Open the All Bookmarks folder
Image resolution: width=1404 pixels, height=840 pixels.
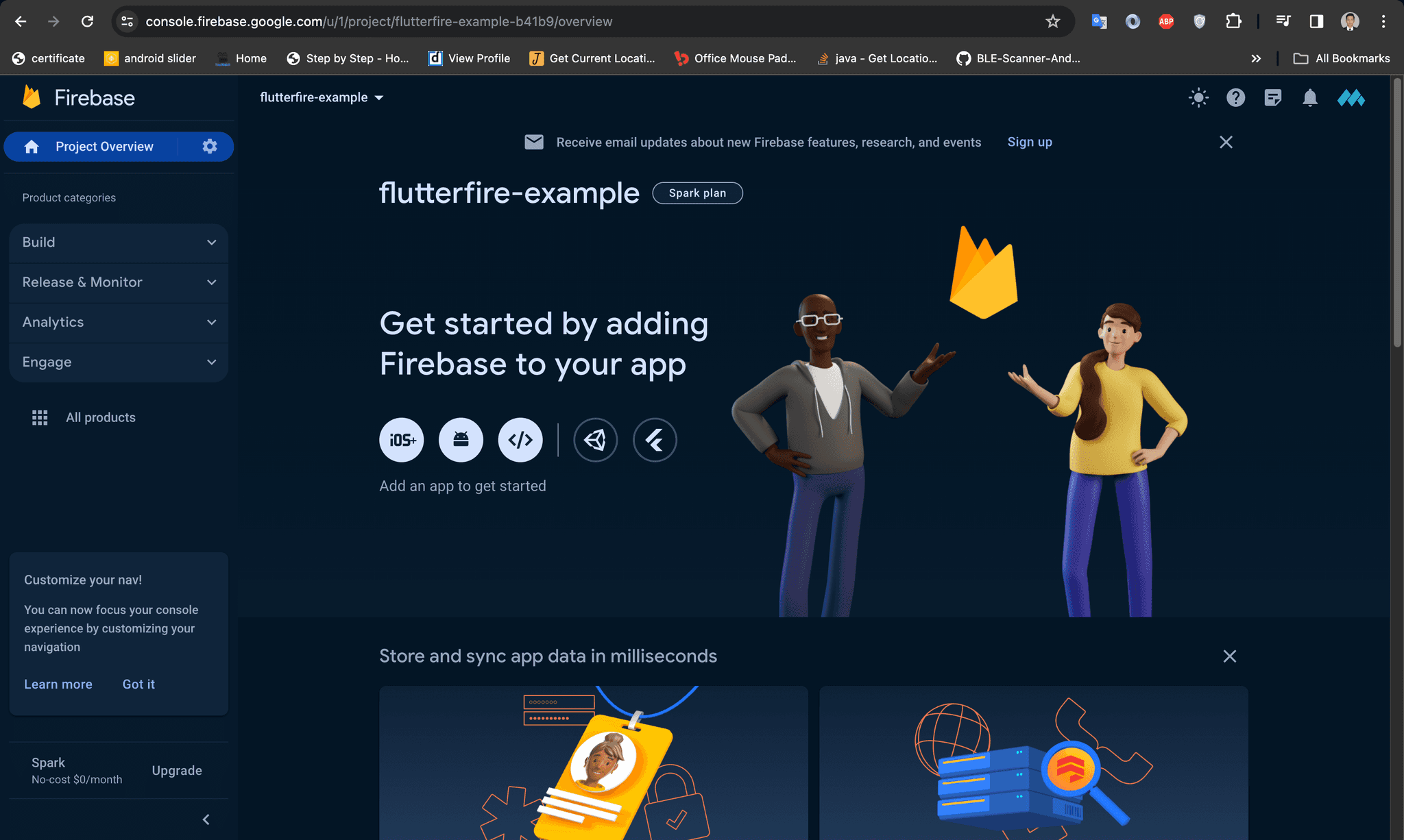coord(1342,59)
